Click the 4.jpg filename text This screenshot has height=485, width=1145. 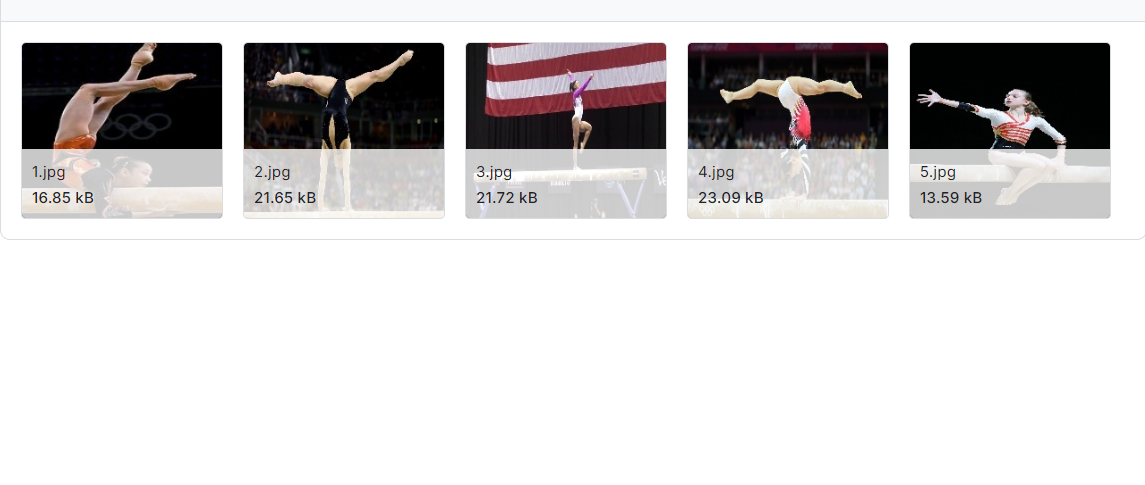pos(716,173)
